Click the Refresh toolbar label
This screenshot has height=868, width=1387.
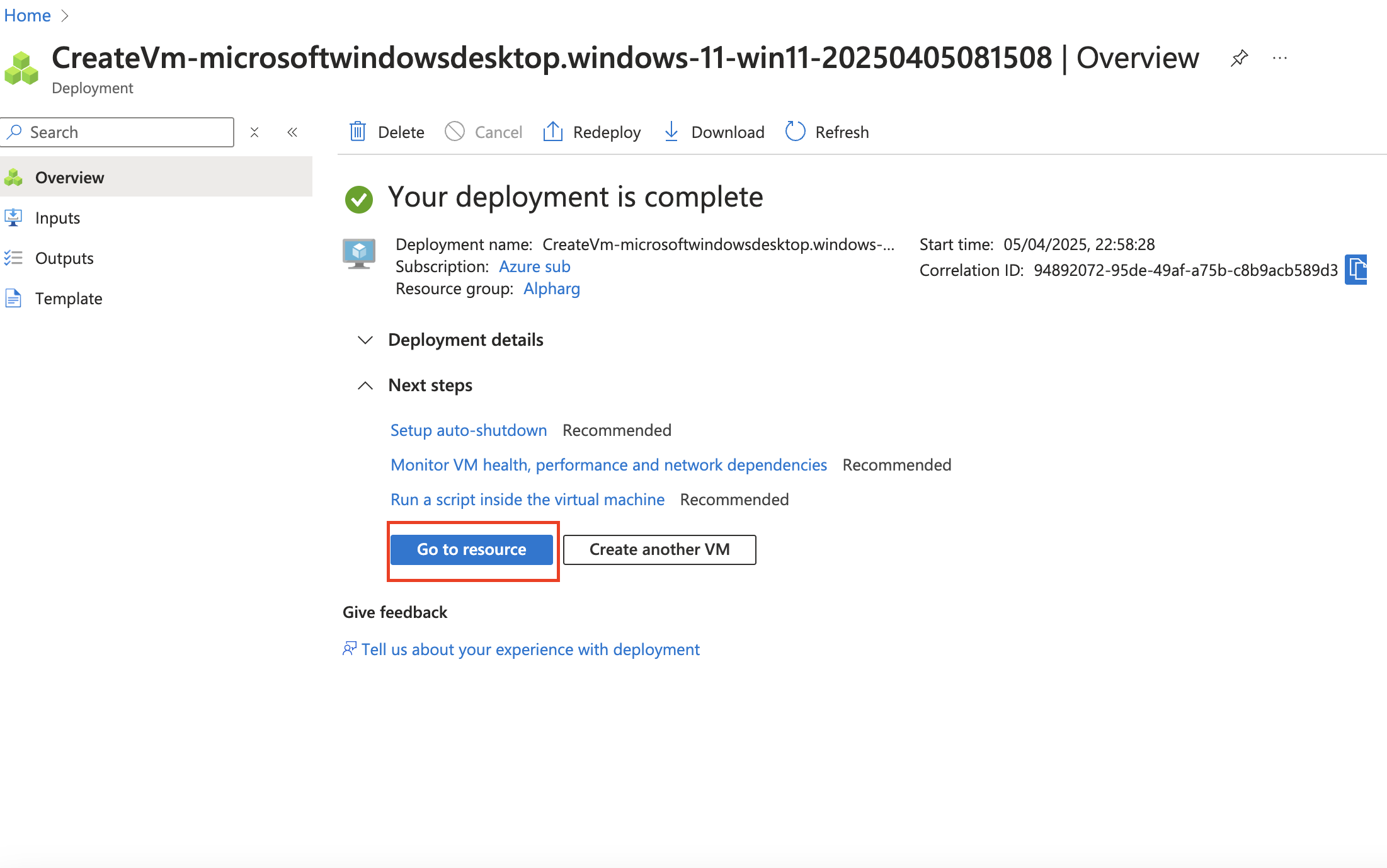842,132
